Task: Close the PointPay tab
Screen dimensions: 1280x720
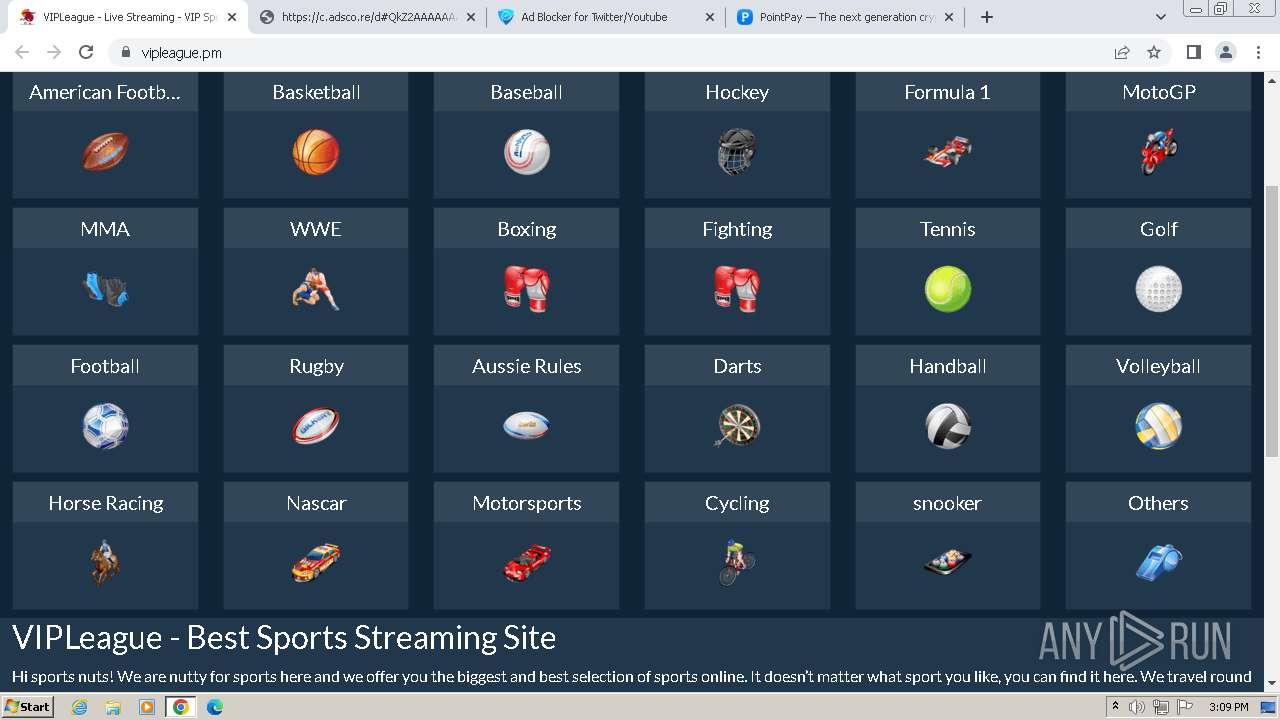Action: click(949, 17)
